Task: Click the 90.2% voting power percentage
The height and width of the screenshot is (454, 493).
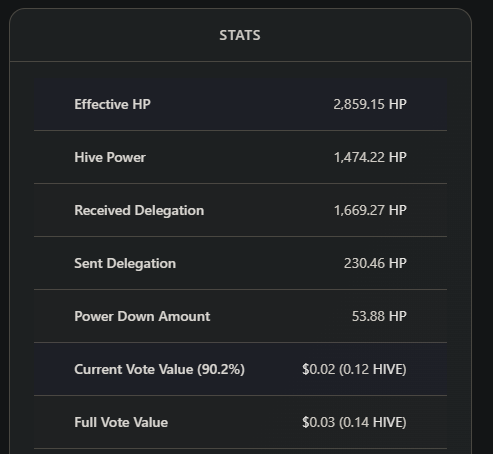Action: point(221,369)
